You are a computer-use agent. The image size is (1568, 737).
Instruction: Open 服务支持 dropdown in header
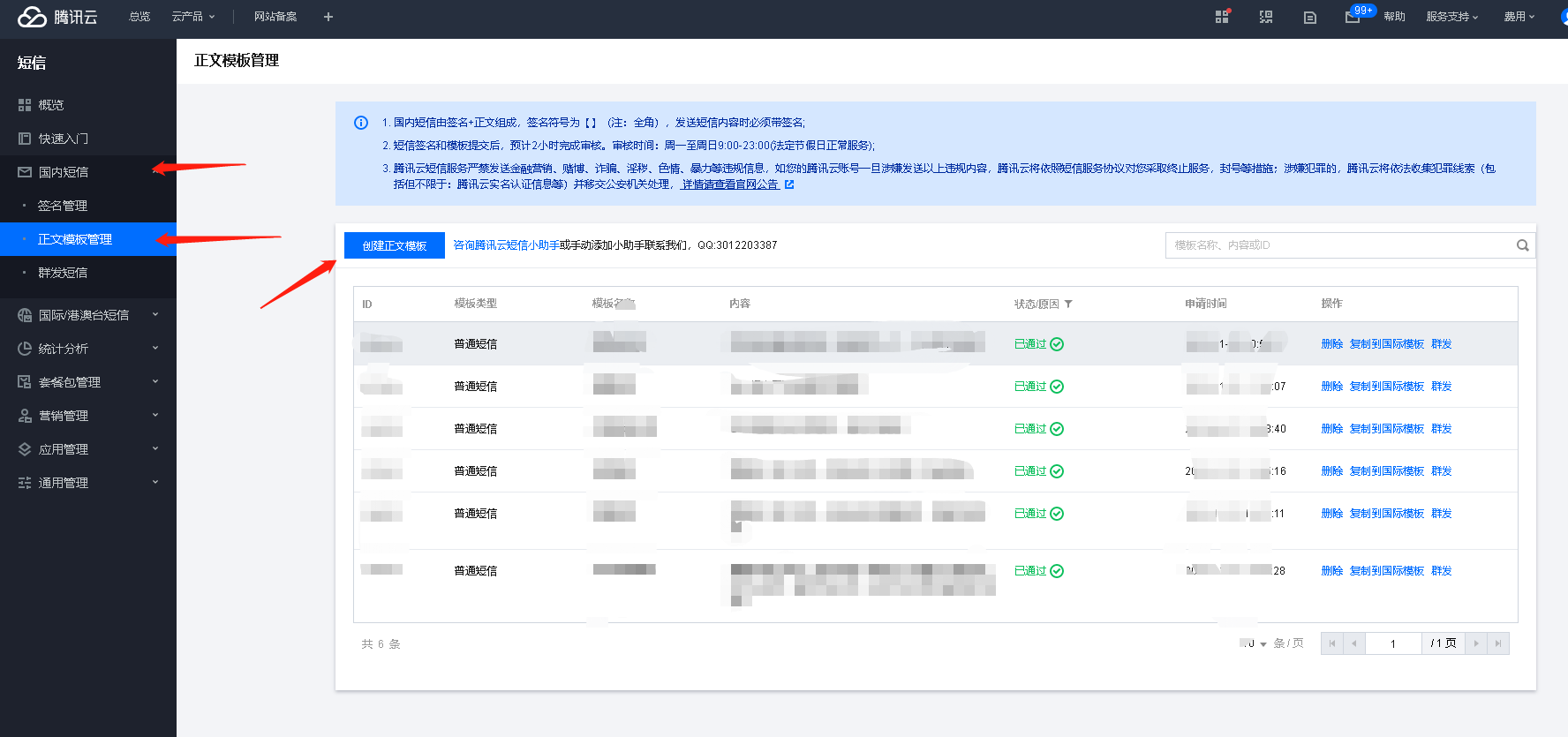[x=1451, y=17]
